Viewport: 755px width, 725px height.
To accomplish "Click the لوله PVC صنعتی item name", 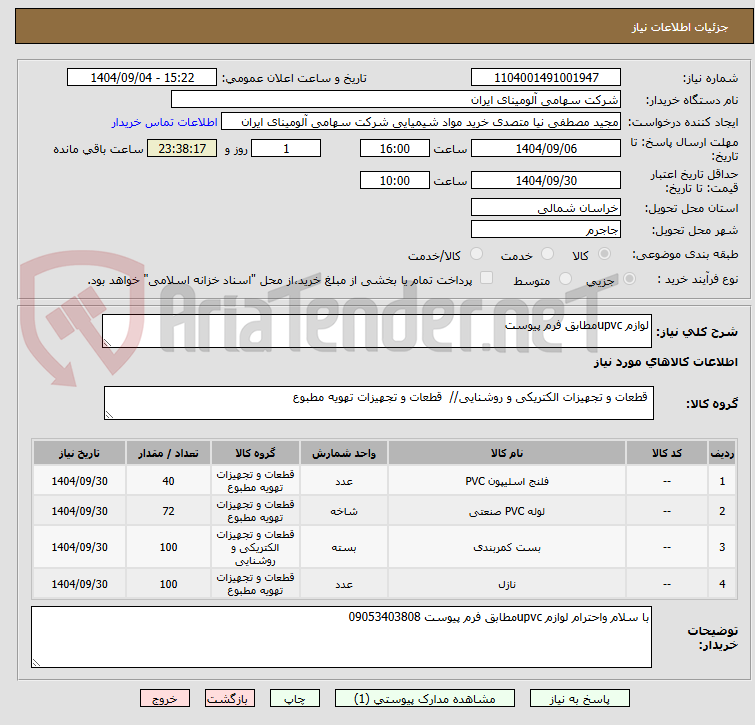I will 507,511.
